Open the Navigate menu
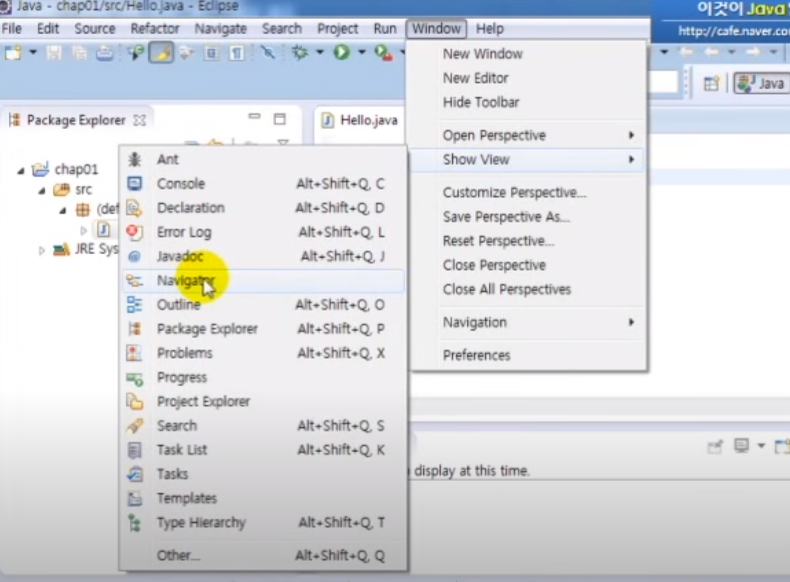 (x=221, y=29)
